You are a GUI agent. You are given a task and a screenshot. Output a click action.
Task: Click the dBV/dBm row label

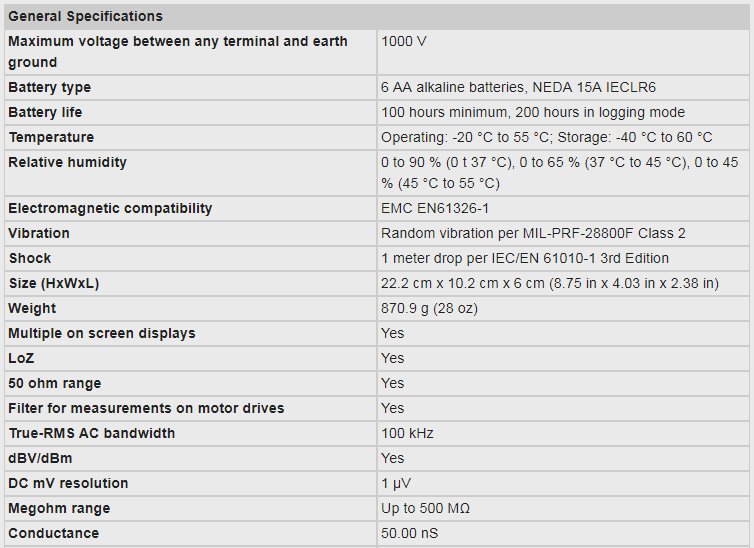point(40,458)
